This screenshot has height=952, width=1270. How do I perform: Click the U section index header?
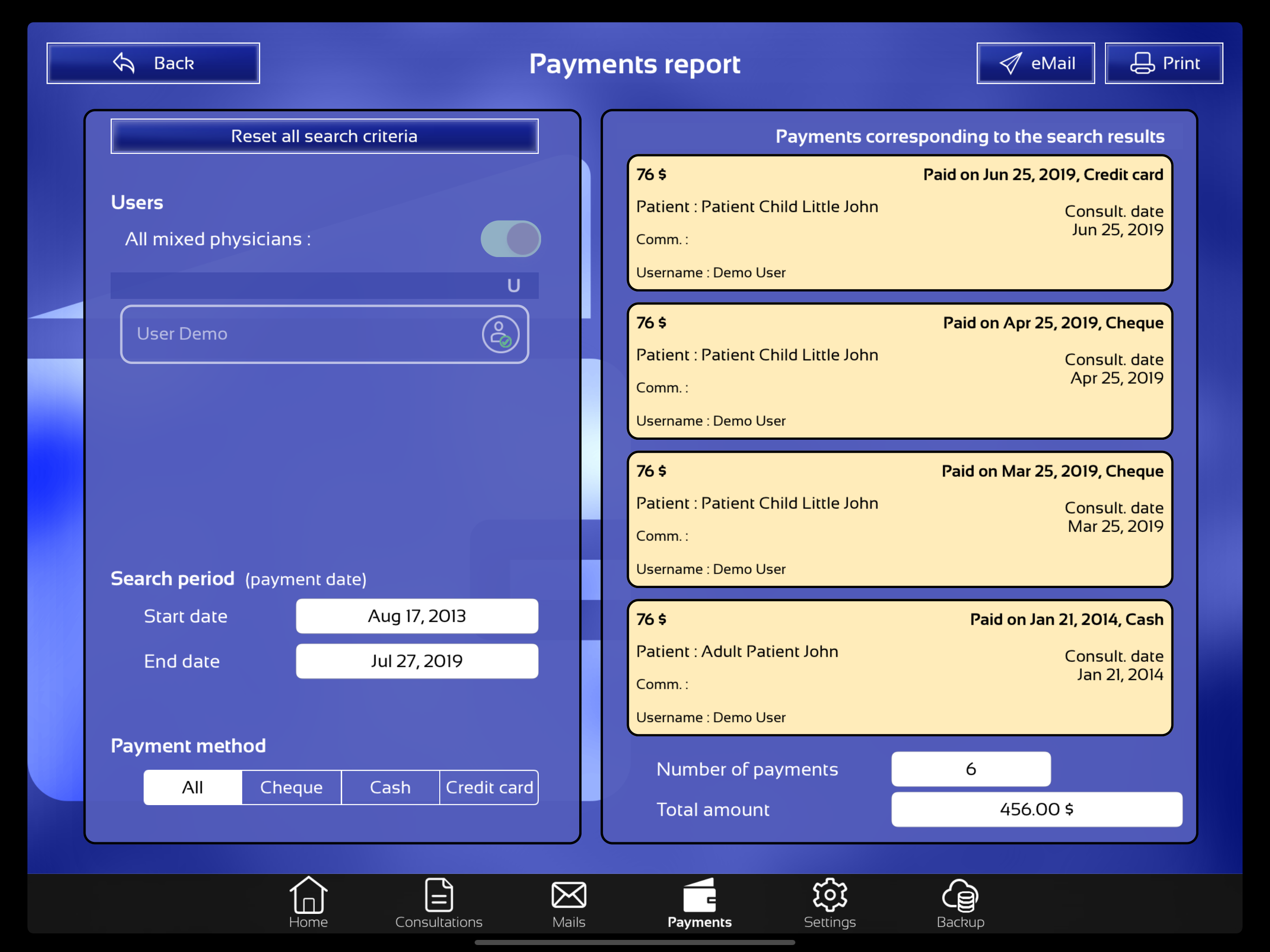324,285
